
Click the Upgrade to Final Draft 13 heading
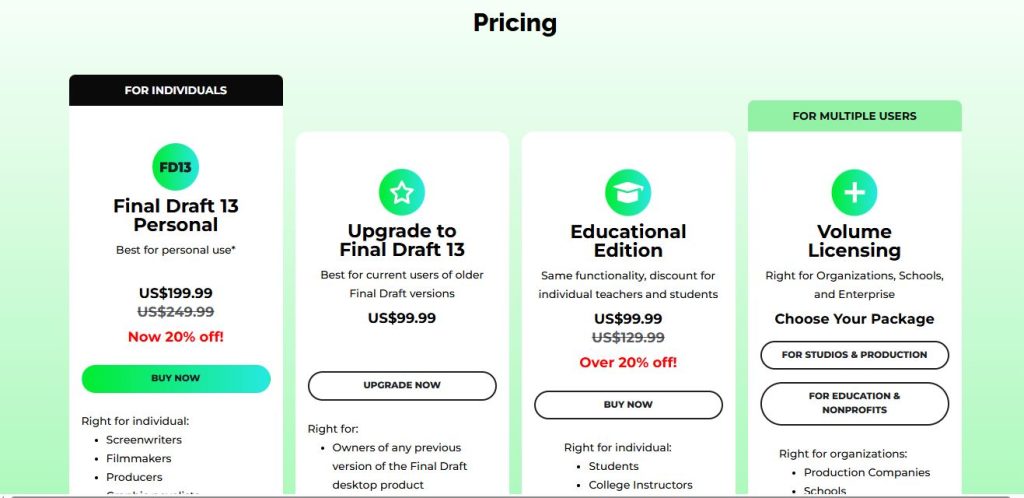click(402, 240)
